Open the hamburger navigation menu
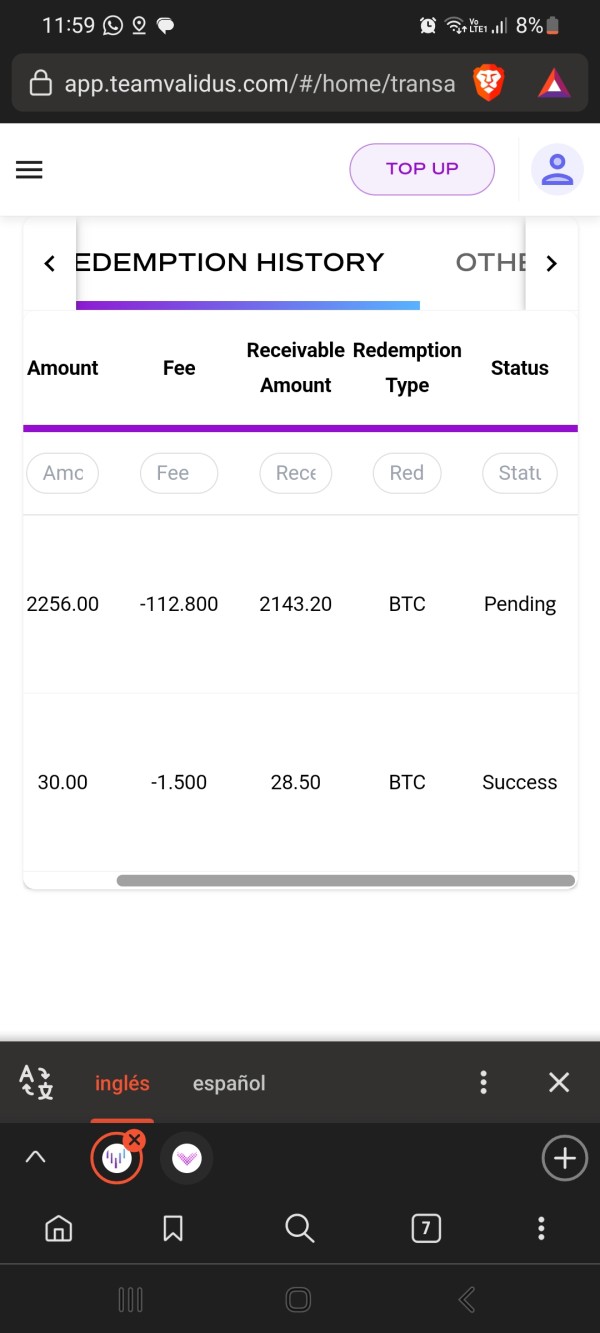This screenshot has width=600, height=1333. point(30,170)
